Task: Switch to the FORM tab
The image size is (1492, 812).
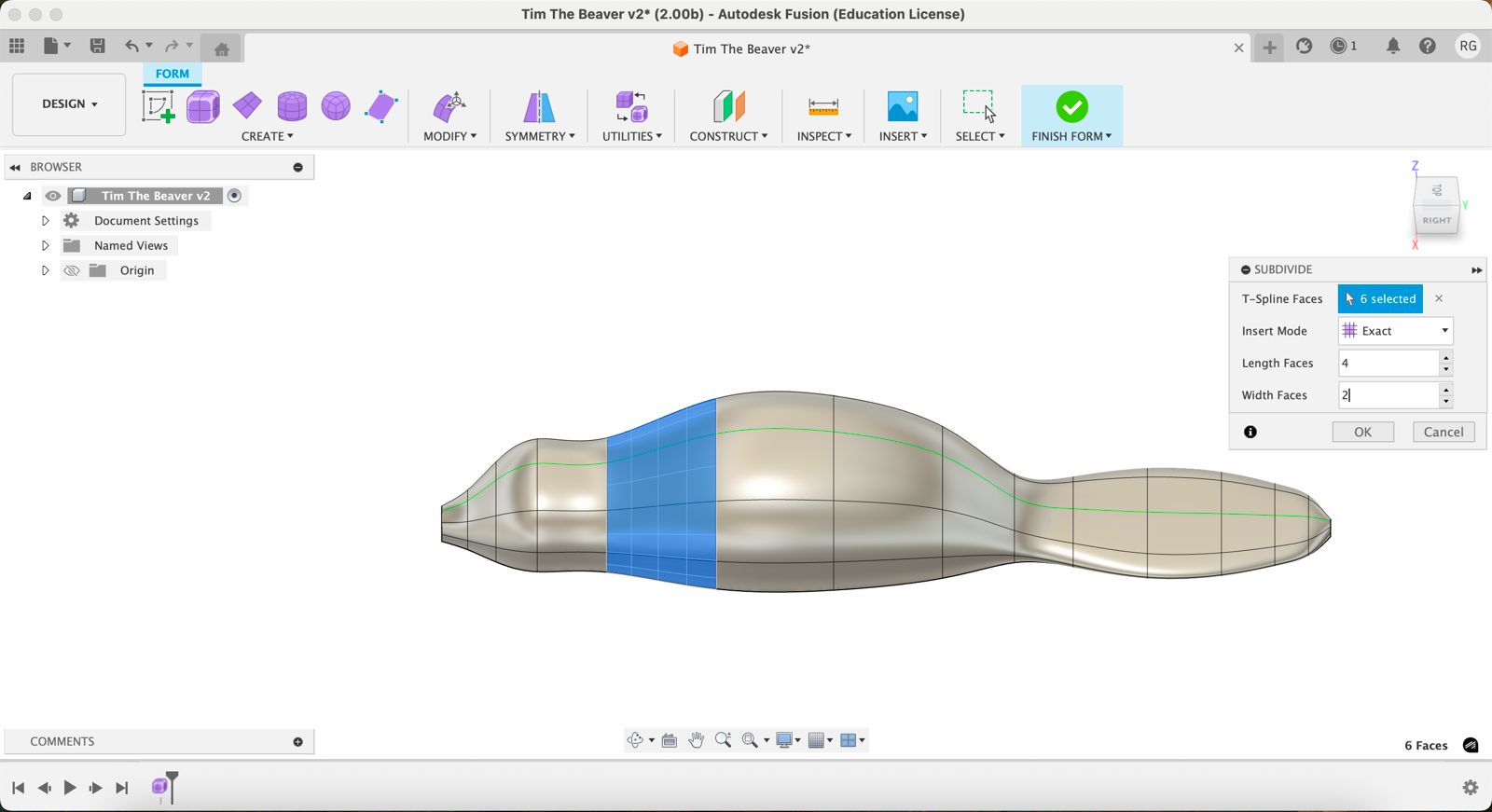Action: coord(172,74)
